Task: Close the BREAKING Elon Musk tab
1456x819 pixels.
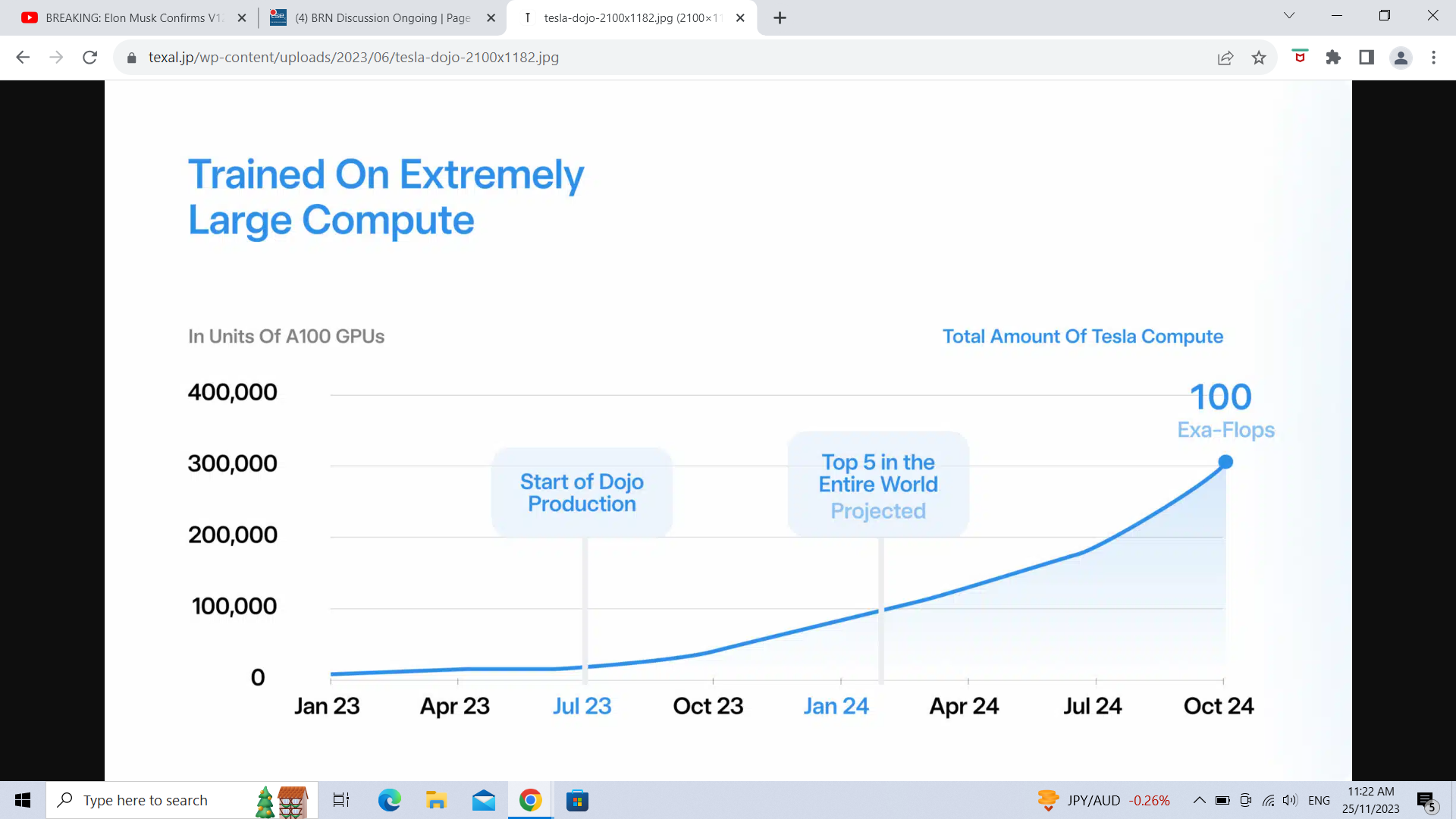Action: tap(242, 17)
